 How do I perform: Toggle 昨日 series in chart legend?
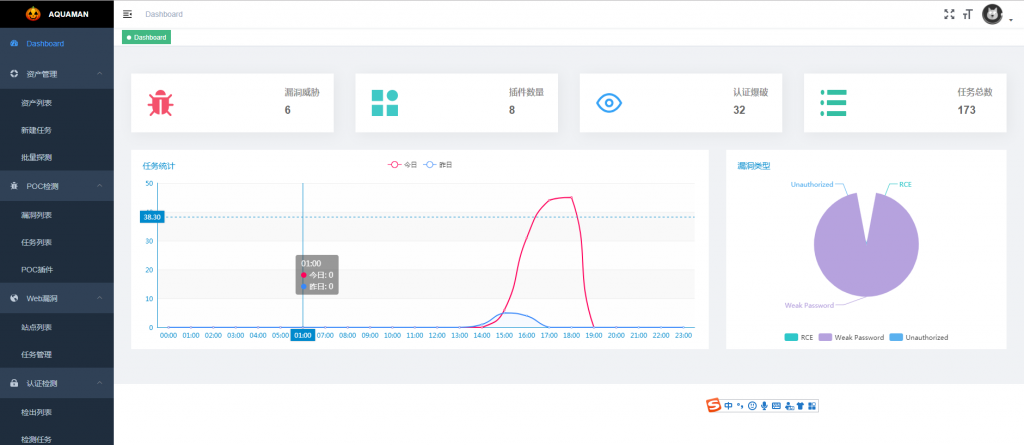(x=438, y=165)
